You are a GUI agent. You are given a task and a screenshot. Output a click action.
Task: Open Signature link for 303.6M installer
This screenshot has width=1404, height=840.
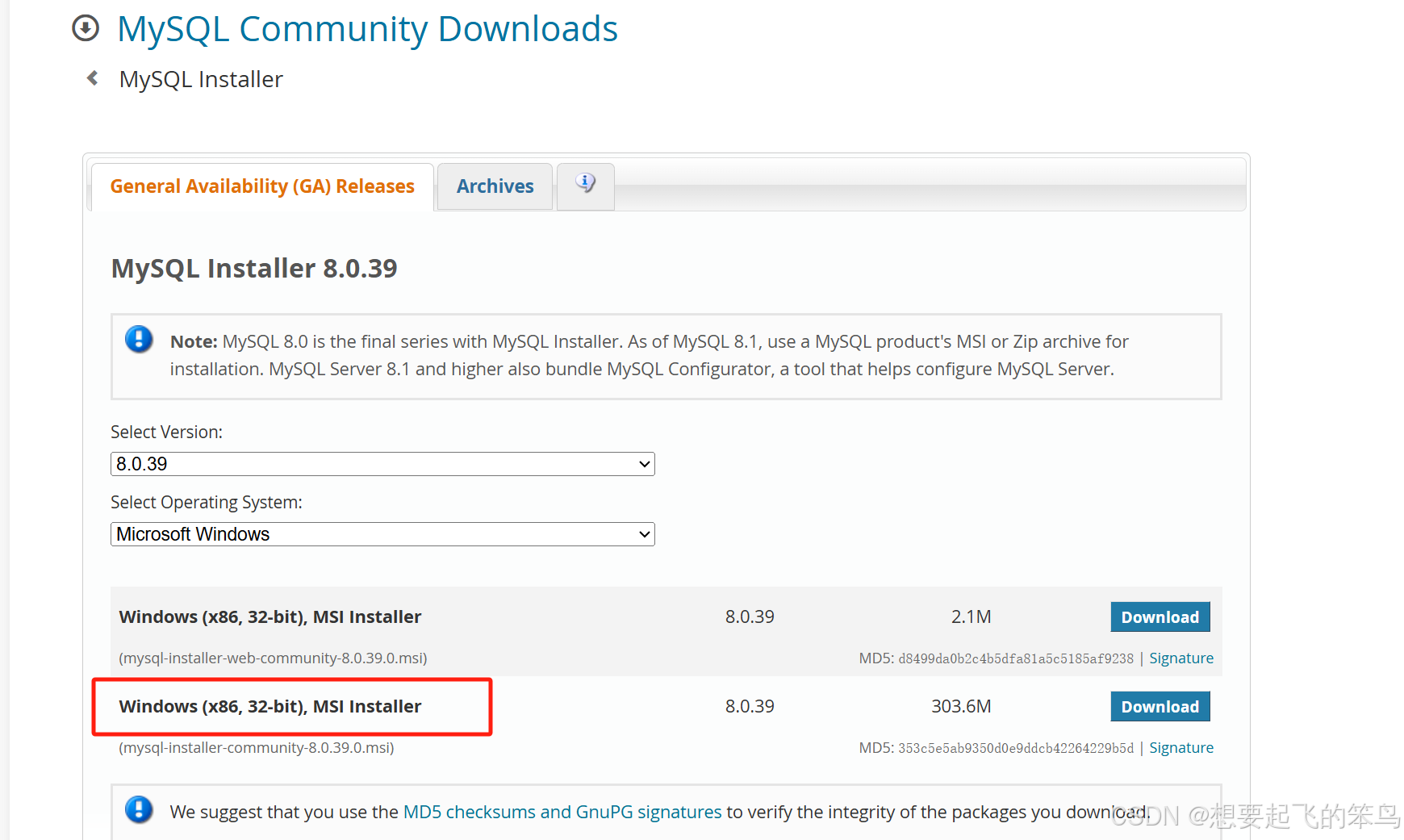[1181, 748]
